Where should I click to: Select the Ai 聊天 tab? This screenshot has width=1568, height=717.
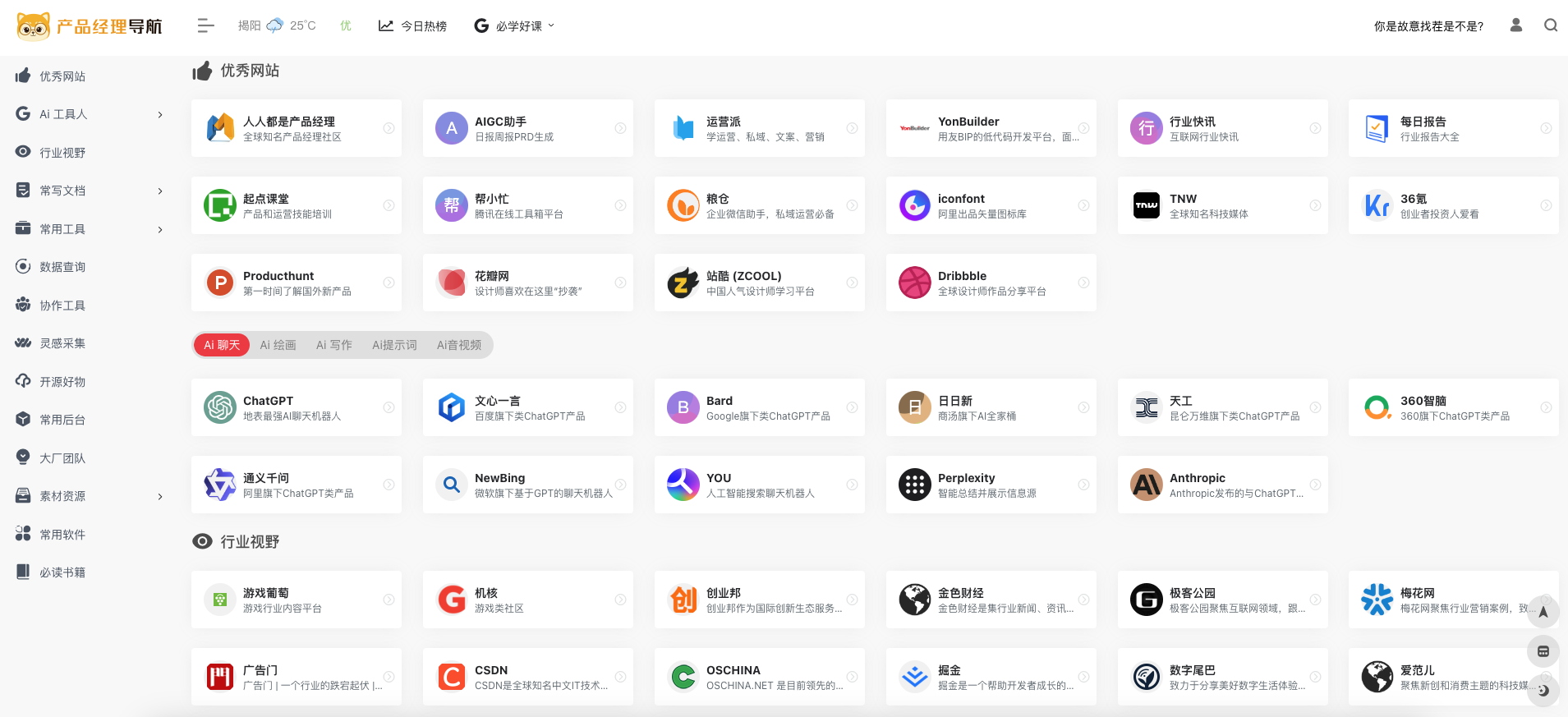222,345
